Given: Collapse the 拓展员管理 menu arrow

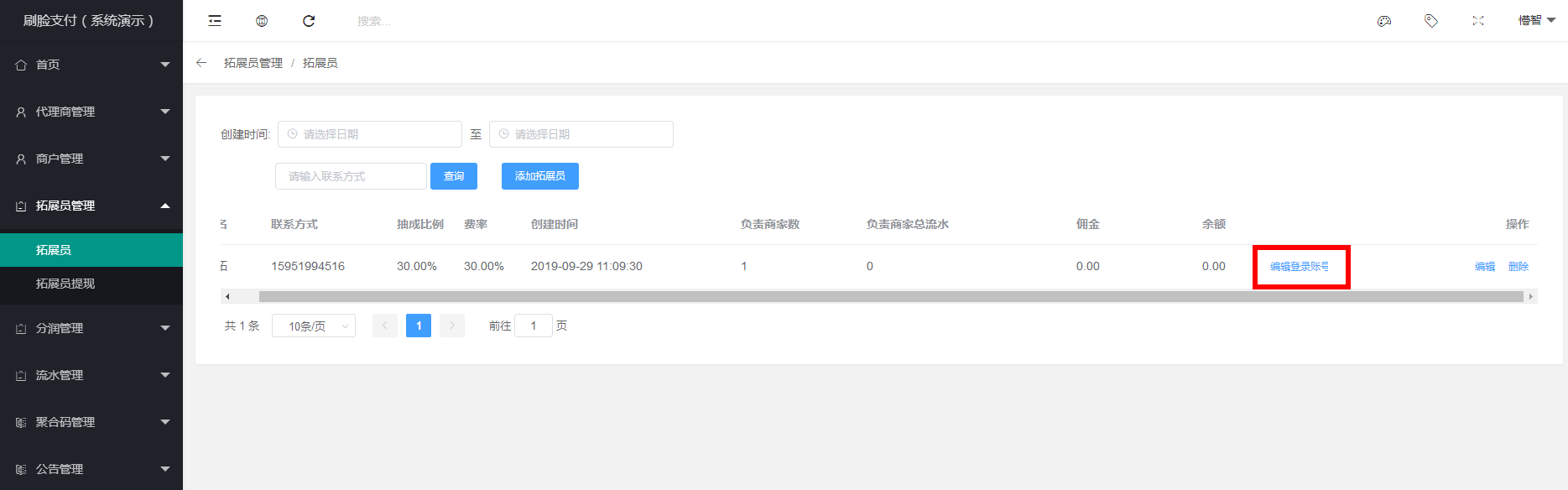Looking at the screenshot, I should point(165,206).
